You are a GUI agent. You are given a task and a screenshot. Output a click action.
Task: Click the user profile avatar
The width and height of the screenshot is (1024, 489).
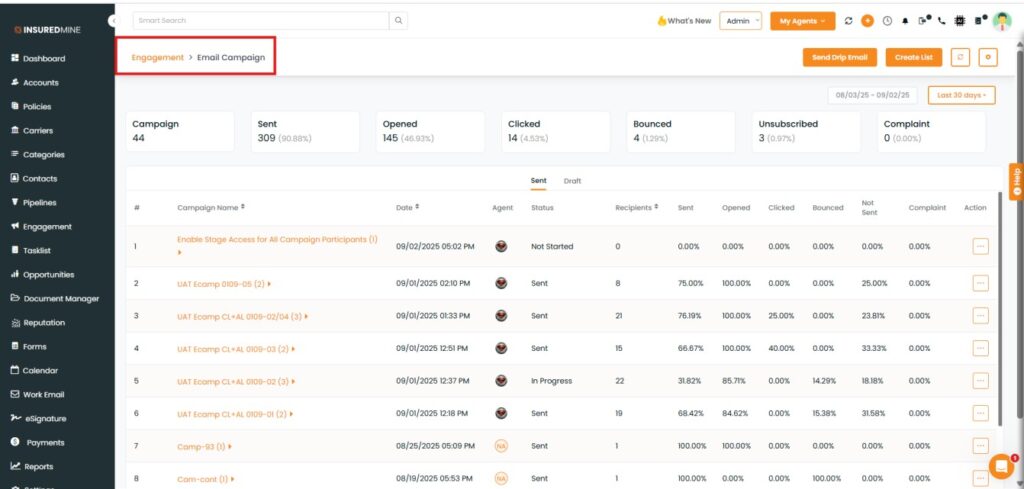1001,21
